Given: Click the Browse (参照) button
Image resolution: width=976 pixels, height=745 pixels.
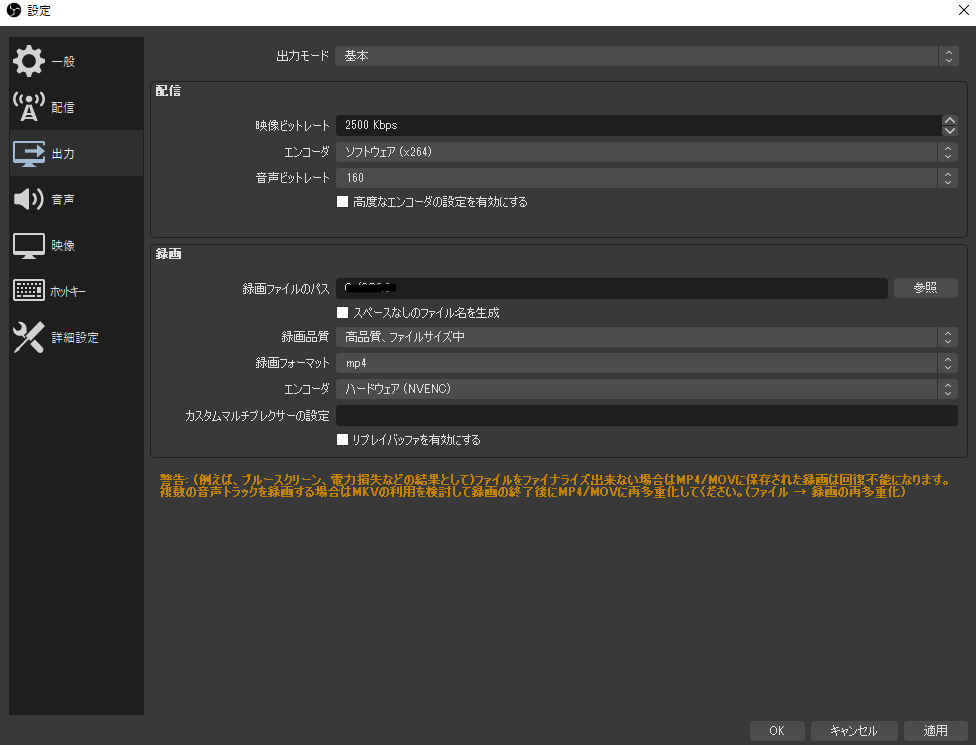Looking at the screenshot, I should click(x=925, y=288).
